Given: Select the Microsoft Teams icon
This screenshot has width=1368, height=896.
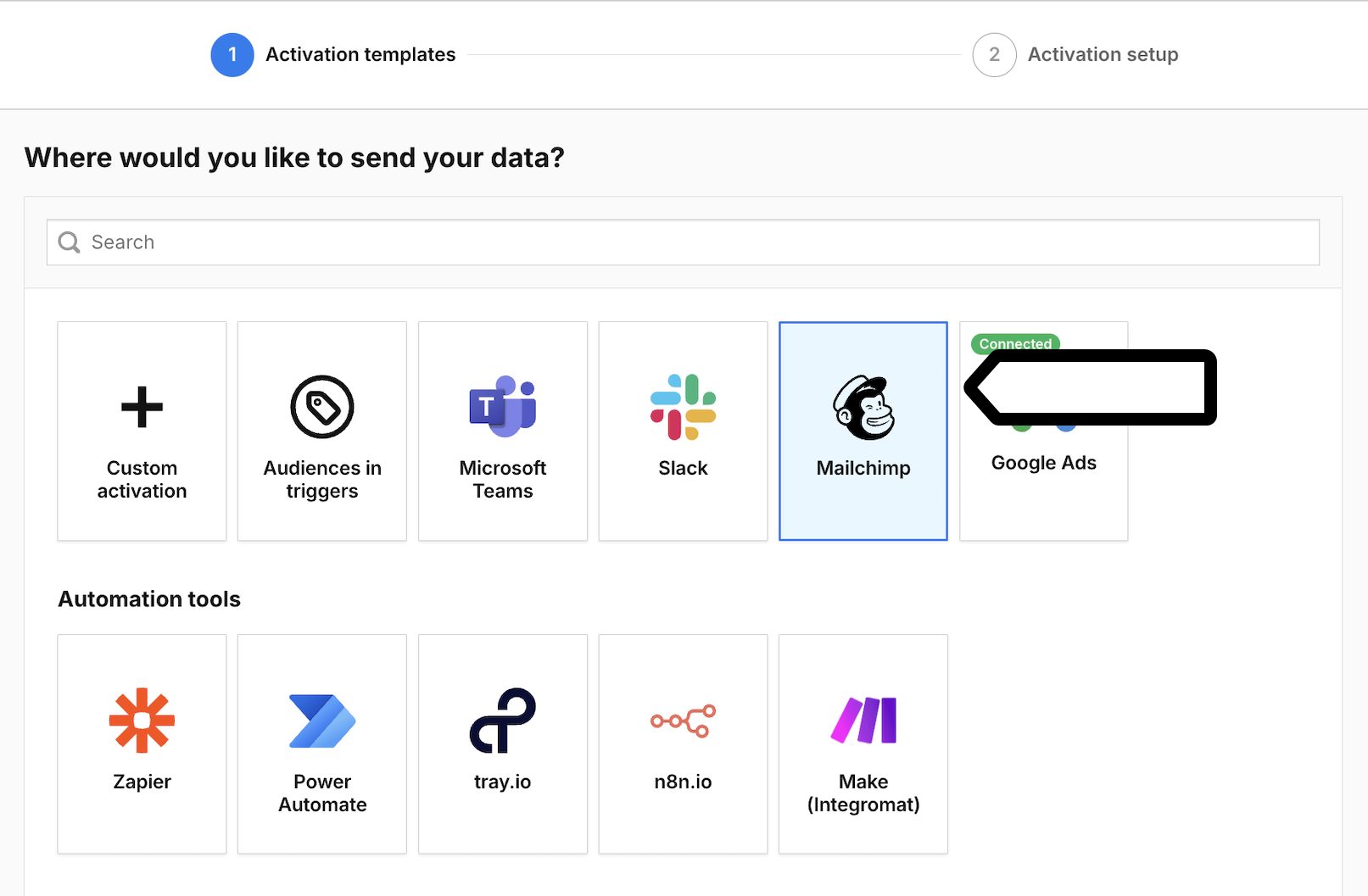Looking at the screenshot, I should (x=502, y=407).
